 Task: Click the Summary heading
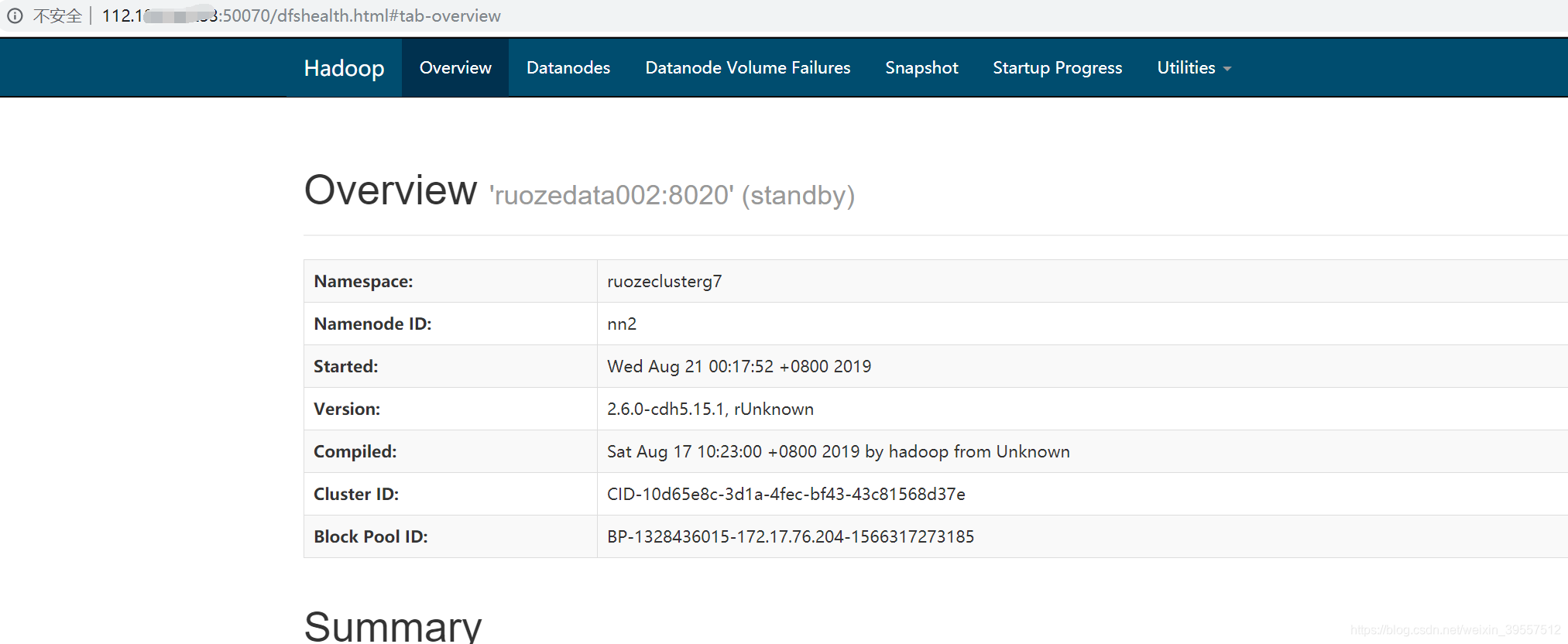coord(393,626)
